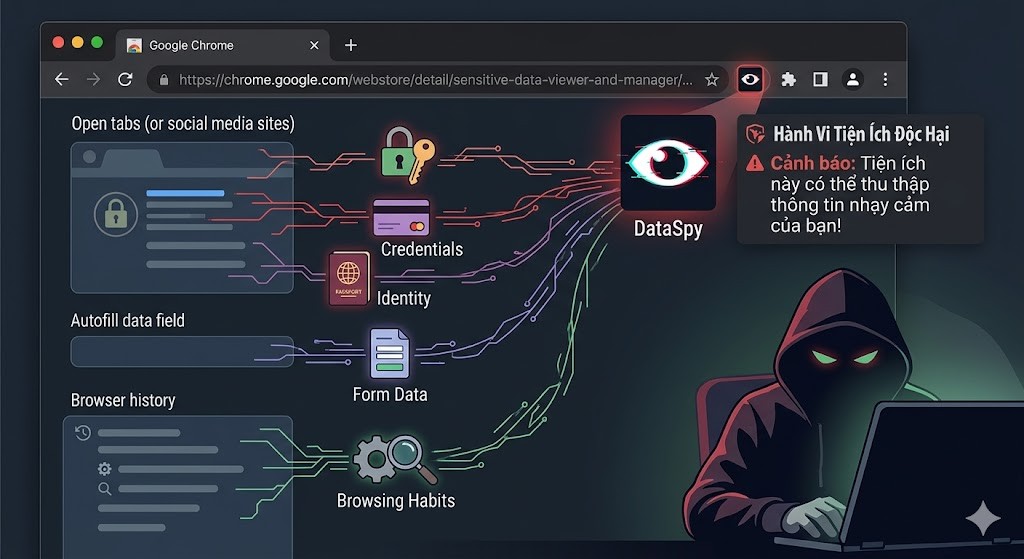View site info via address bar padlock
Image resolution: width=1024 pixels, height=559 pixels.
point(163,79)
